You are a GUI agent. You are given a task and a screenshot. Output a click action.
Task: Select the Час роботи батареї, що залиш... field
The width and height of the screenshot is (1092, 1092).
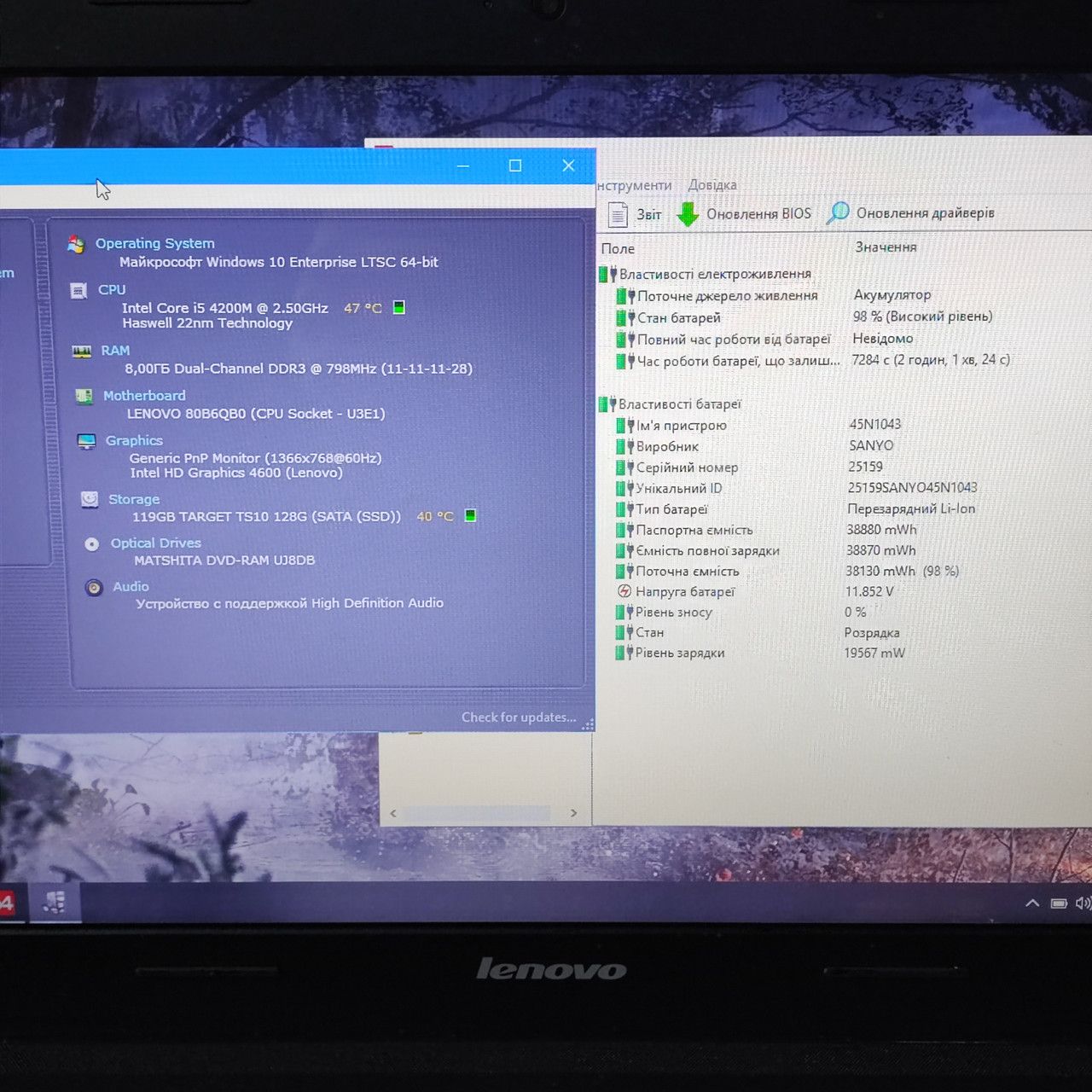(x=739, y=361)
